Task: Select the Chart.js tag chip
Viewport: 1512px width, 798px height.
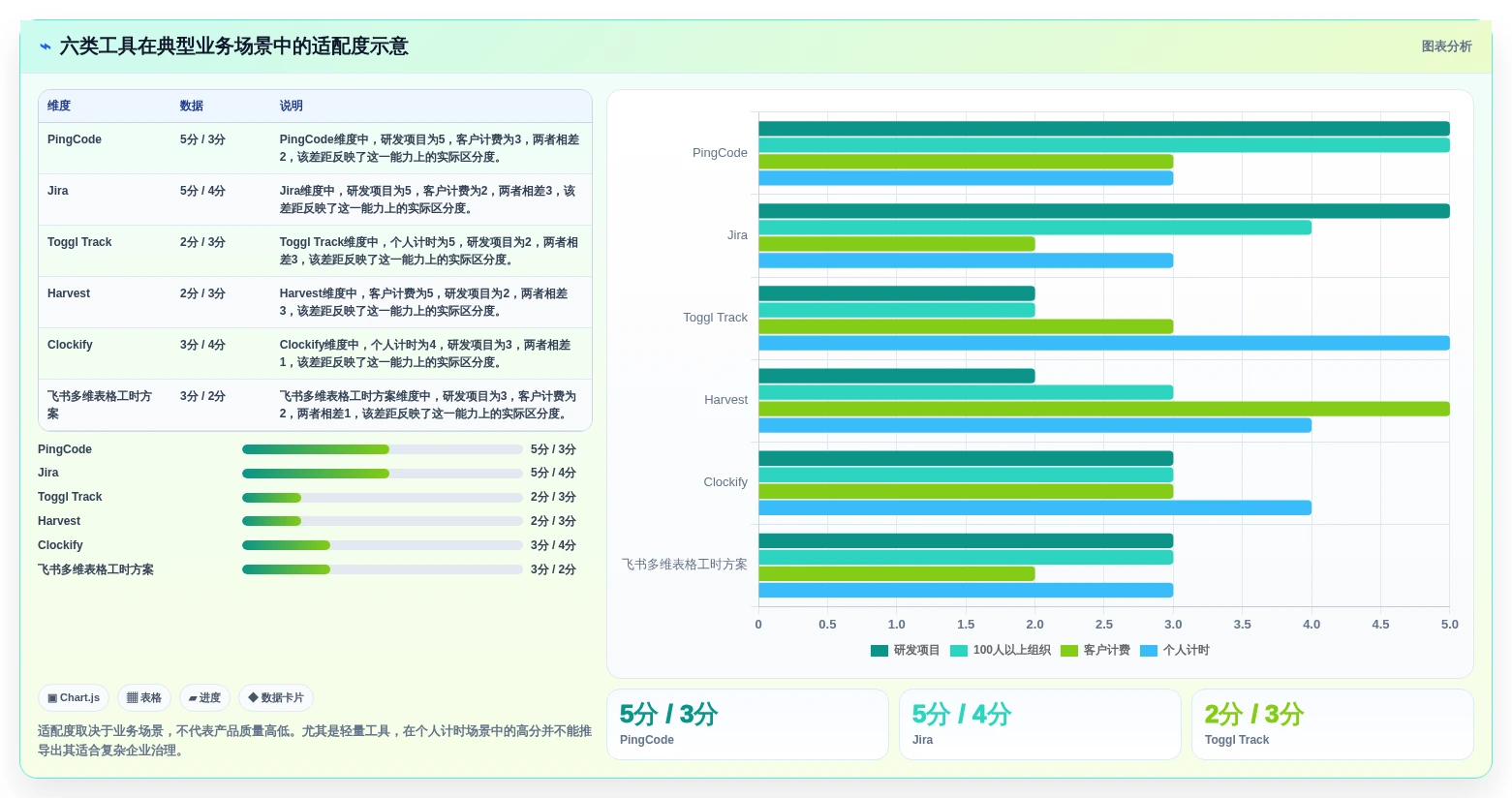Action: pos(74,697)
